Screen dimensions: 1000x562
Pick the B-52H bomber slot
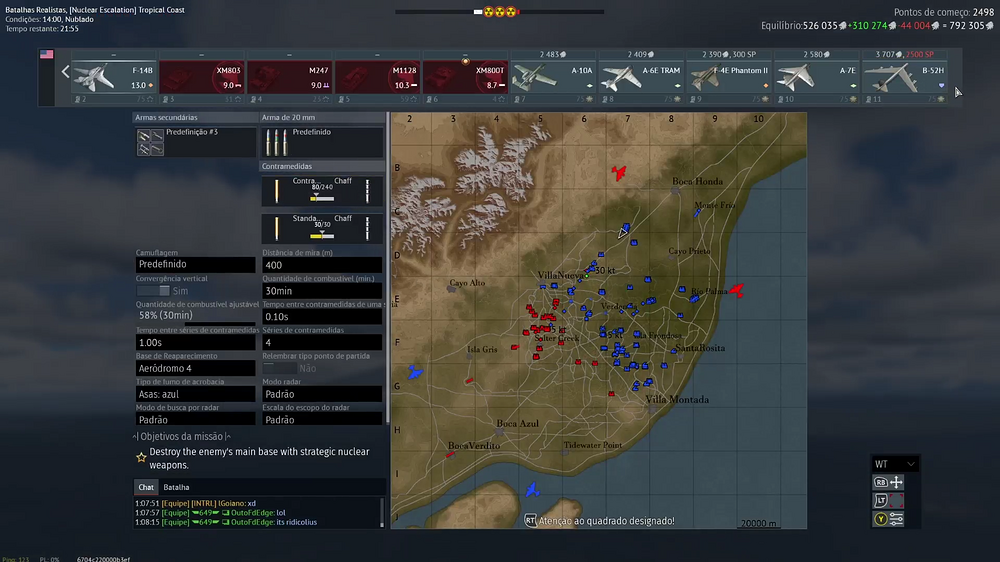tap(905, 77)
